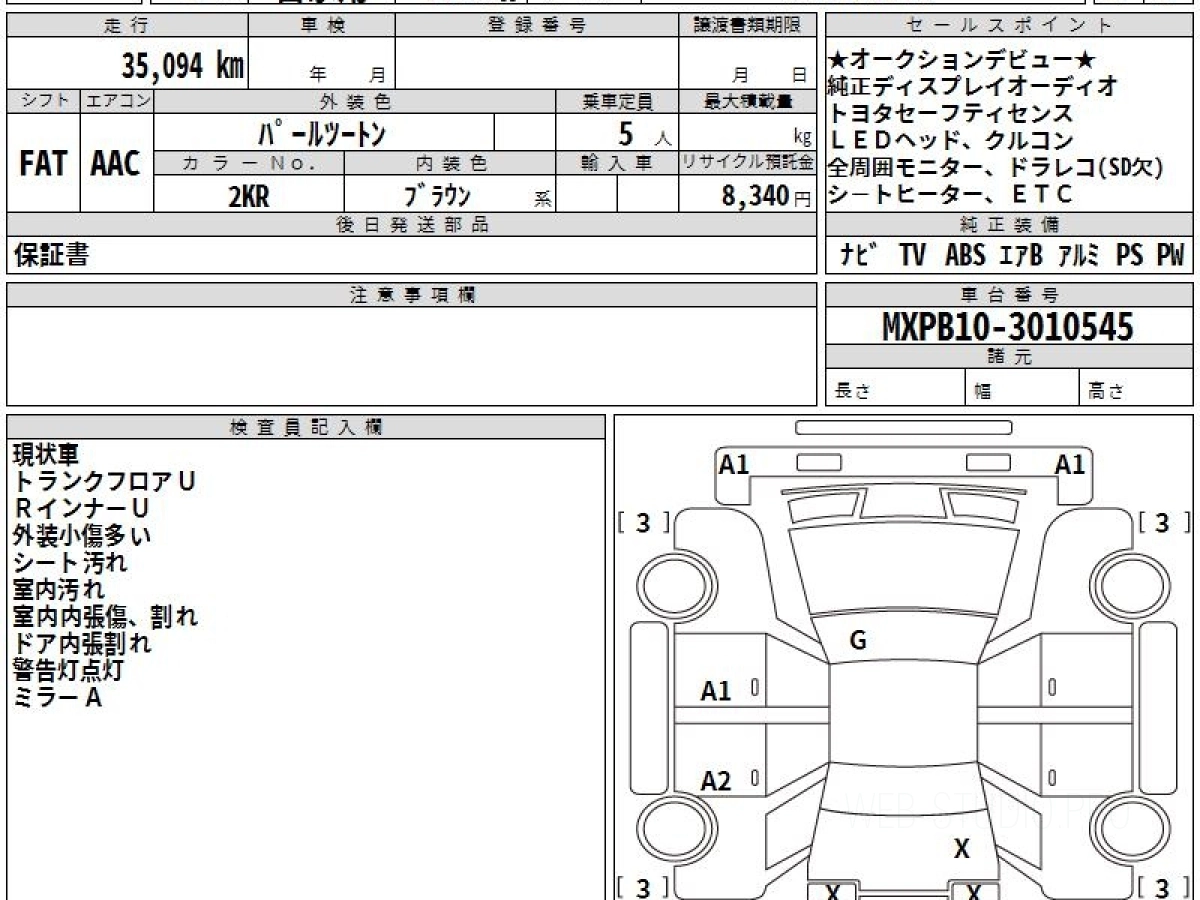Select exterior color パールツートン
Screen dimensions: 1200x900
pyautogui.click(x=321, y=133)
